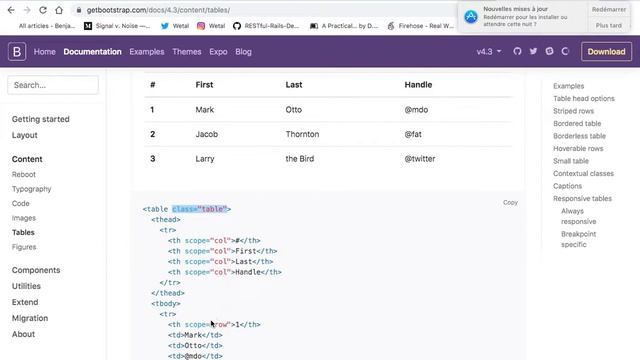Reload the page with the refresh icon

point(43,10)
